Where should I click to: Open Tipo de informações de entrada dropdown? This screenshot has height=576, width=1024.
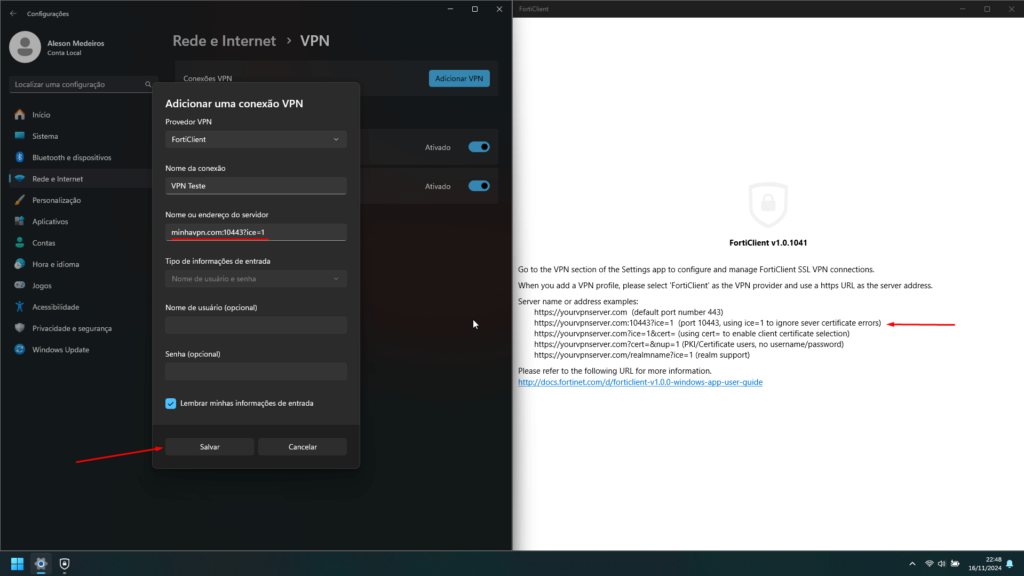click(256, 279)
